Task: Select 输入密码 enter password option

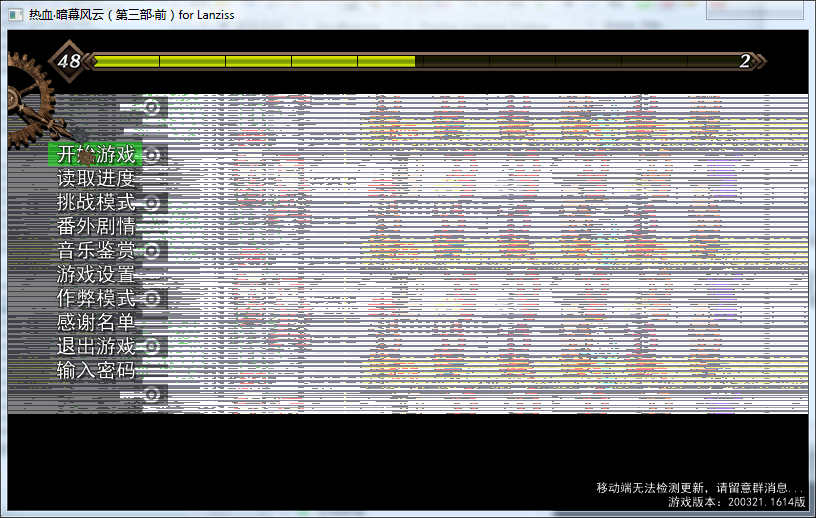Action: [96, 370]
